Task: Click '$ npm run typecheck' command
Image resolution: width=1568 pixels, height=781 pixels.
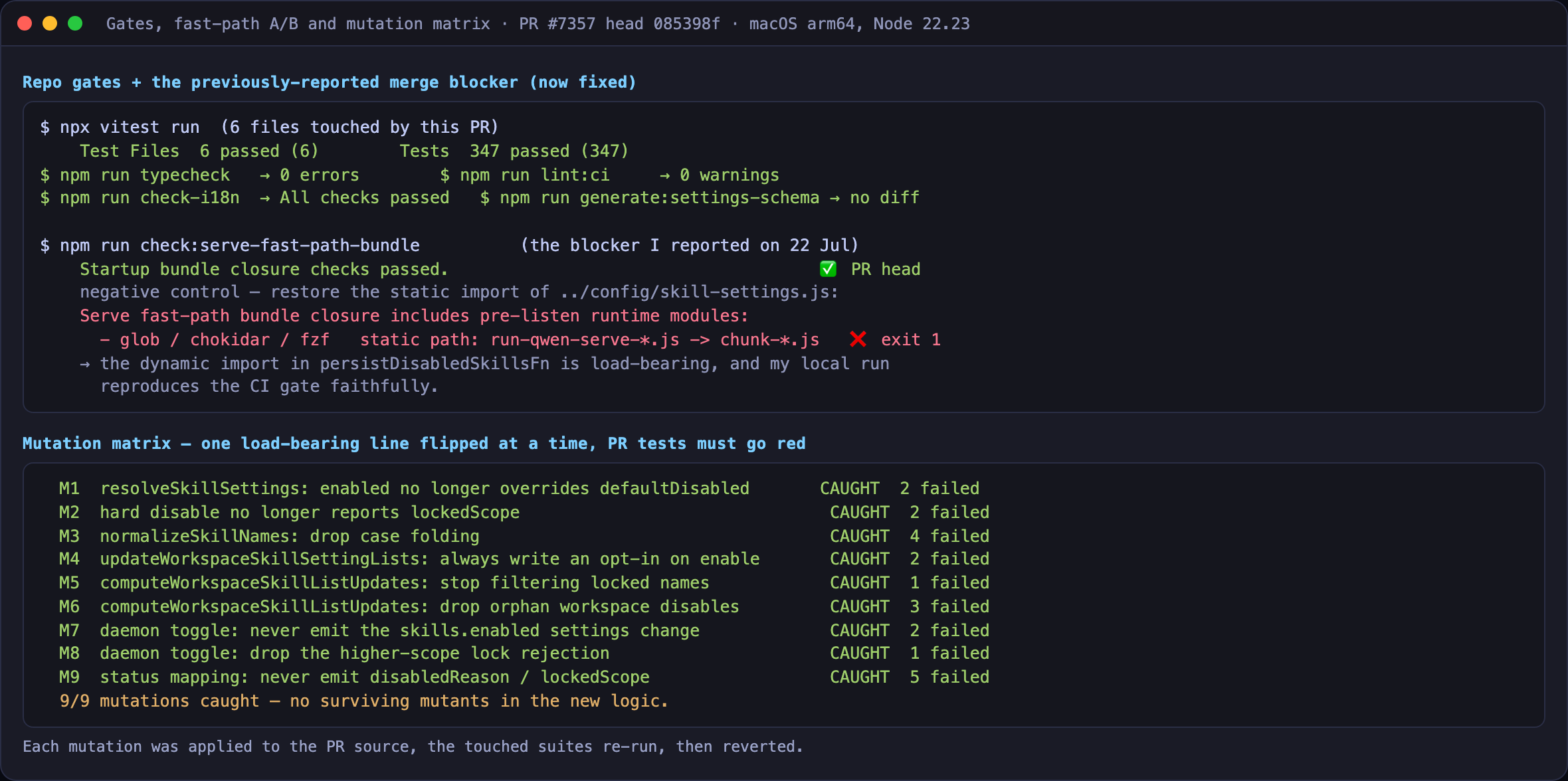Action: click(x=135, y=175)
